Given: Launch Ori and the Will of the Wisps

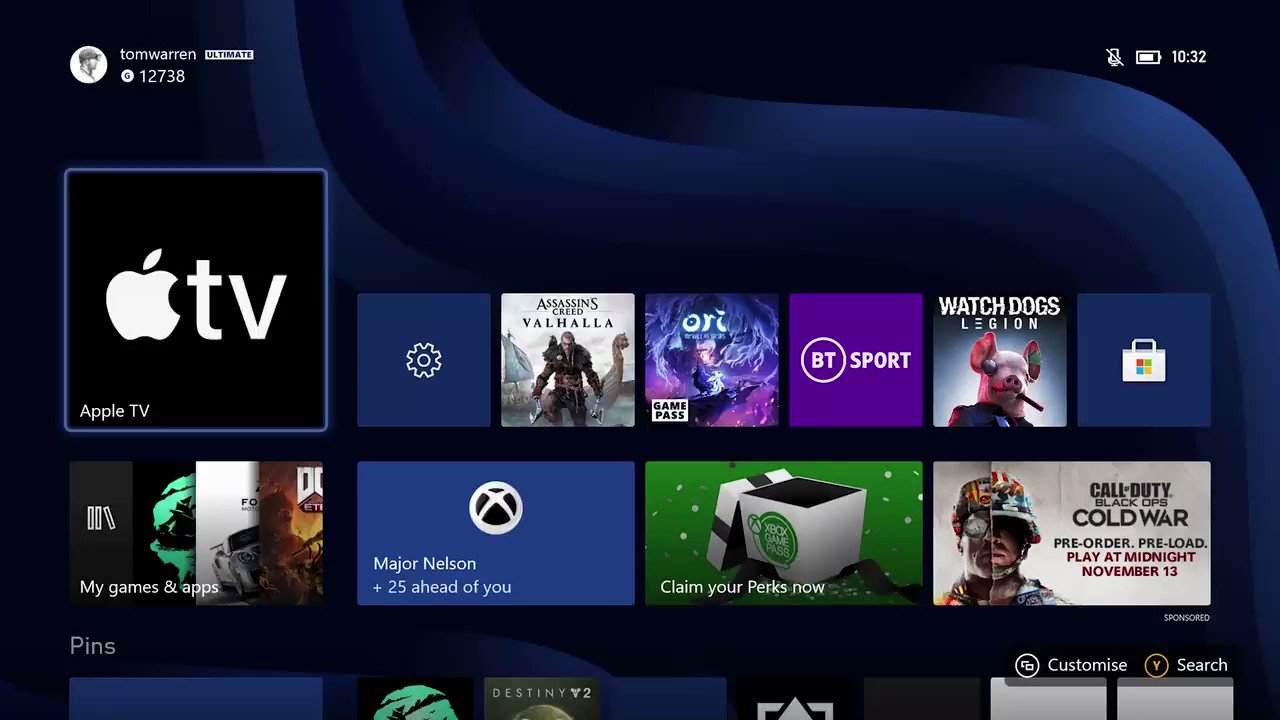Looking at the screenshot, I should click(x=712, y=360).
